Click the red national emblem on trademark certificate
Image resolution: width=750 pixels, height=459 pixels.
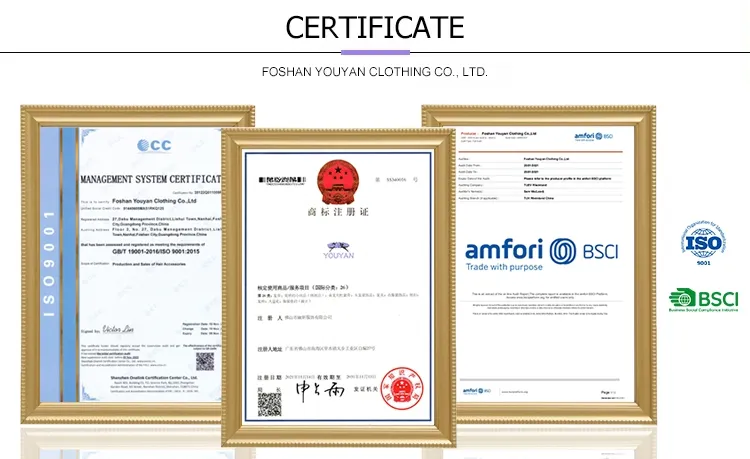(x=338, y=182)
